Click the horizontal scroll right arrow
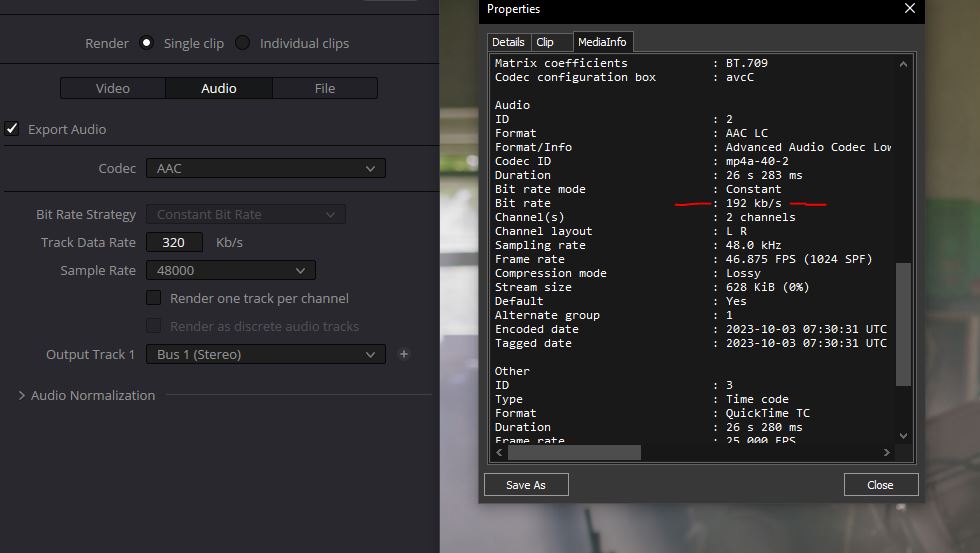980x553 pixels. (x=887, y=452)
